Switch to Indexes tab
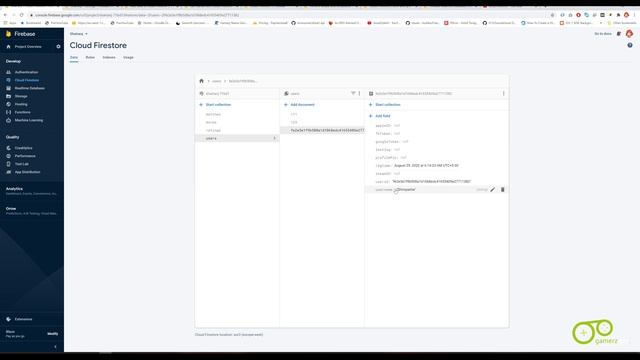Image resolution: width=640 pixels, height=360 pixels. pos(109,58)
